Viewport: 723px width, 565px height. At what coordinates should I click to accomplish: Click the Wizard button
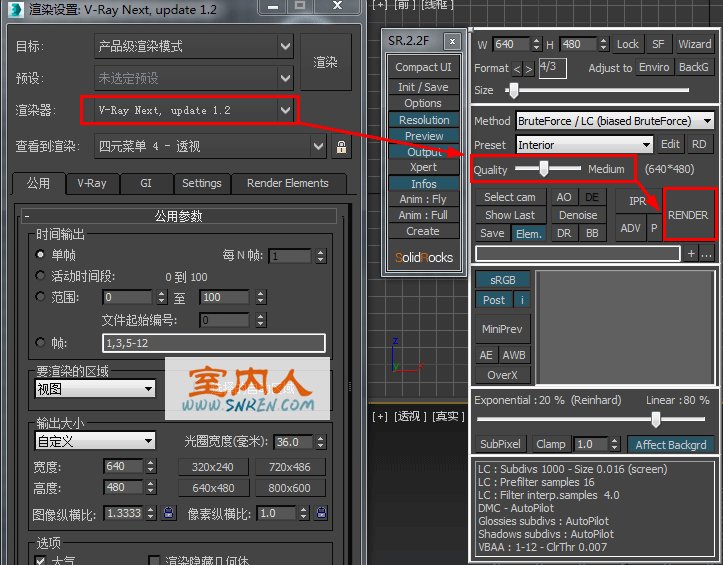[694, 44]
